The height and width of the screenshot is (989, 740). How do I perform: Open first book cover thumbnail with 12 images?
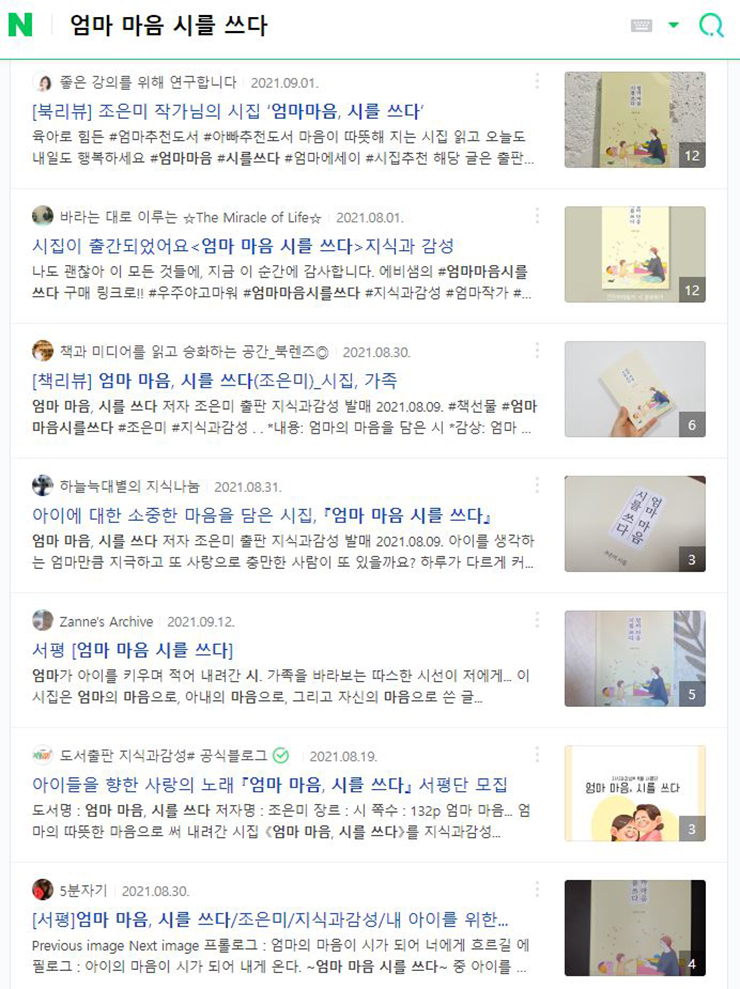[x=635, y=120]
